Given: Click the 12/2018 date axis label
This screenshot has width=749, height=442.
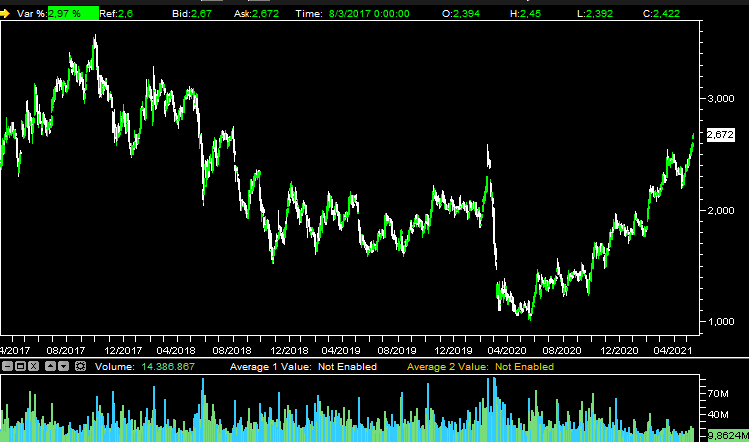Looking at the screenshot, I should pos(289,350).
